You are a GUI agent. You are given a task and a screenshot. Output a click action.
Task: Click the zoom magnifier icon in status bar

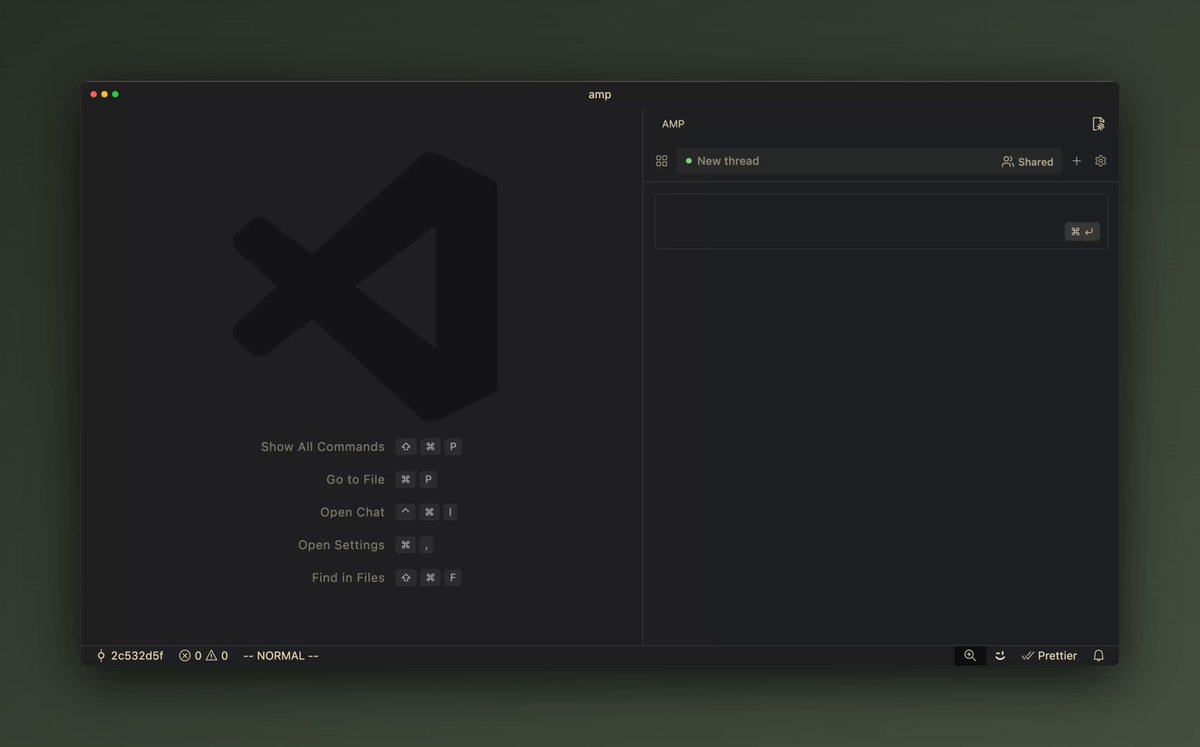pos(970,656)
